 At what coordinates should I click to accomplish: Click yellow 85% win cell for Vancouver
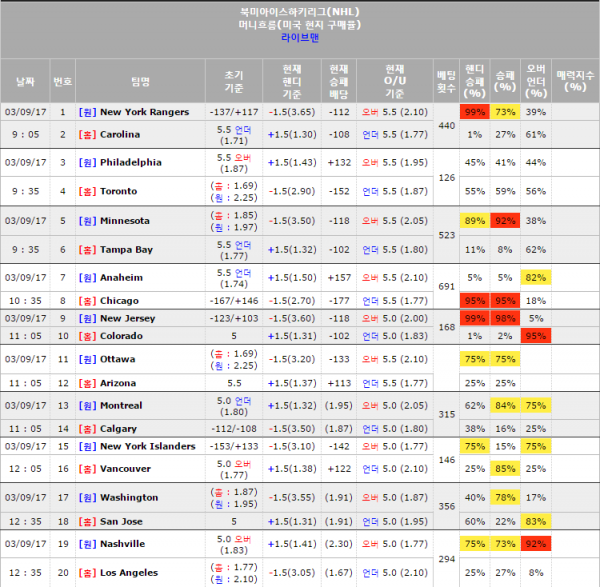pyautogui.click(x=505, y=469)
